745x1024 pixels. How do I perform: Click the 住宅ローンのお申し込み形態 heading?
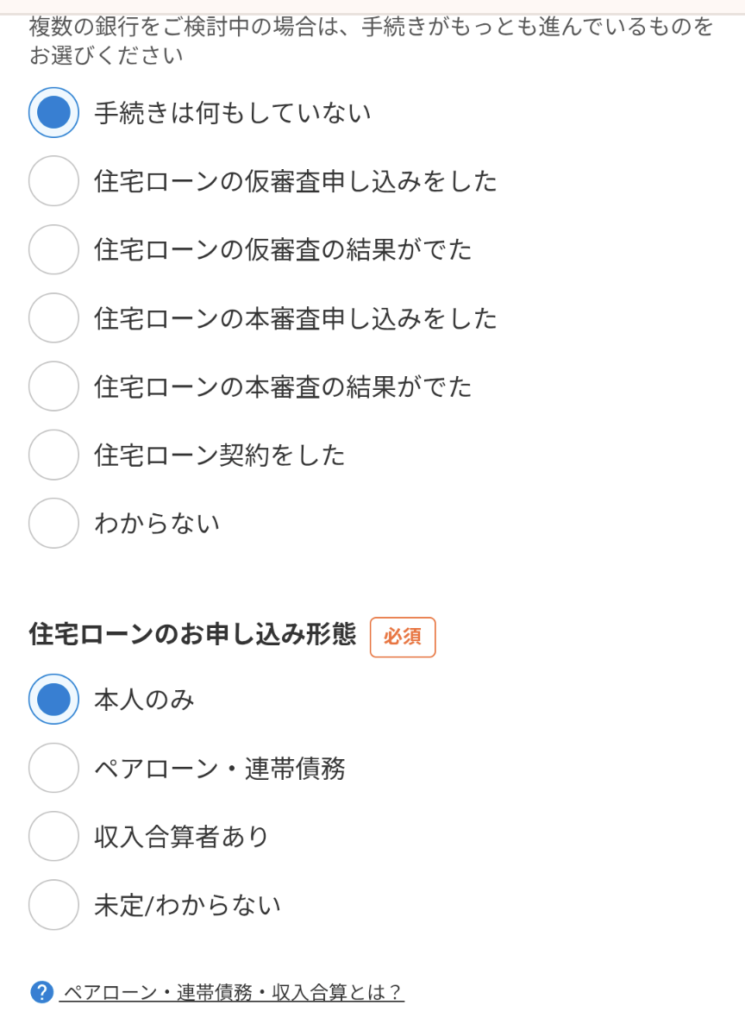pyautogui.click(x=192, y=636)
